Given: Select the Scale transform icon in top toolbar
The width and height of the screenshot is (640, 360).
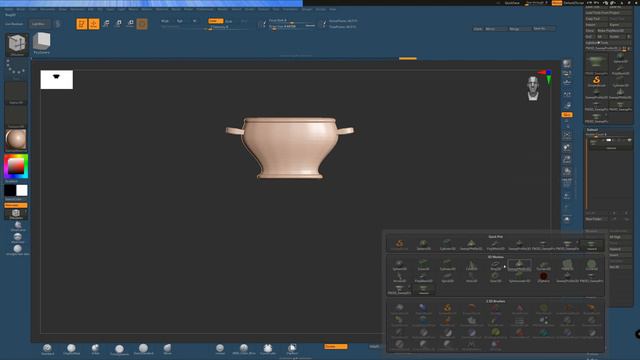Looking at the screenshot, I should pos(118,24).
